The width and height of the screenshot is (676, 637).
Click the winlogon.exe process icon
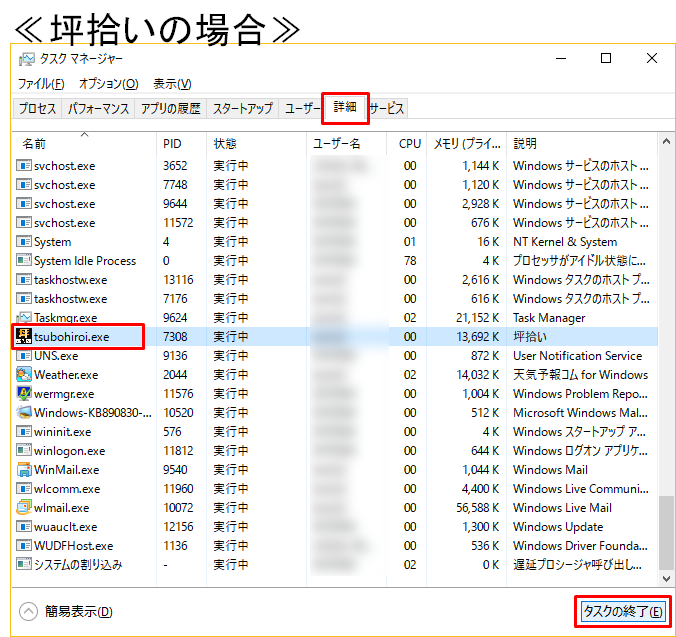pyautogui.click(x=24, y=450)
